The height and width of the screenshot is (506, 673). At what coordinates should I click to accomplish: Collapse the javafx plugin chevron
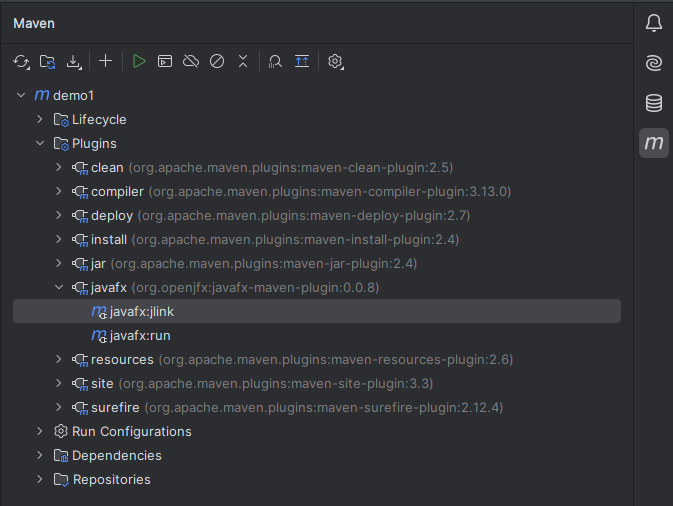pos(59,288)
